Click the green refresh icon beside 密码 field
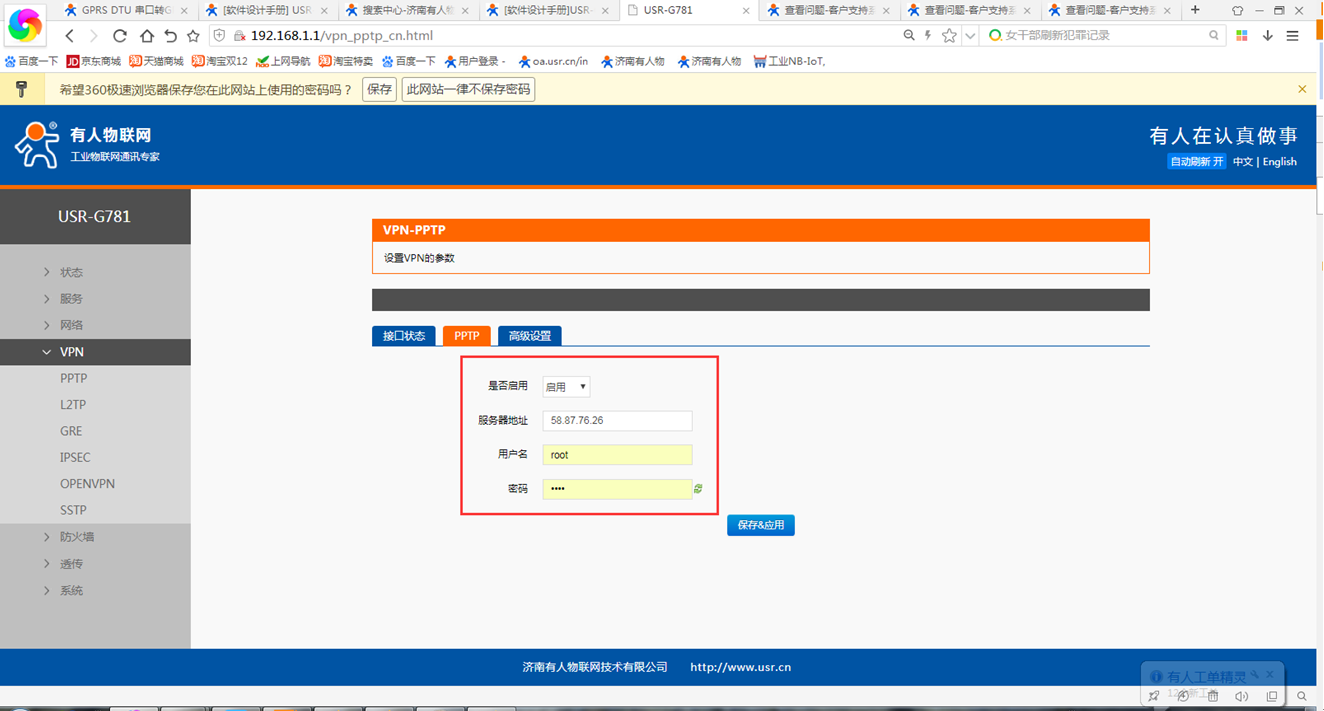Screen dimensions: 1324x711 698,489
